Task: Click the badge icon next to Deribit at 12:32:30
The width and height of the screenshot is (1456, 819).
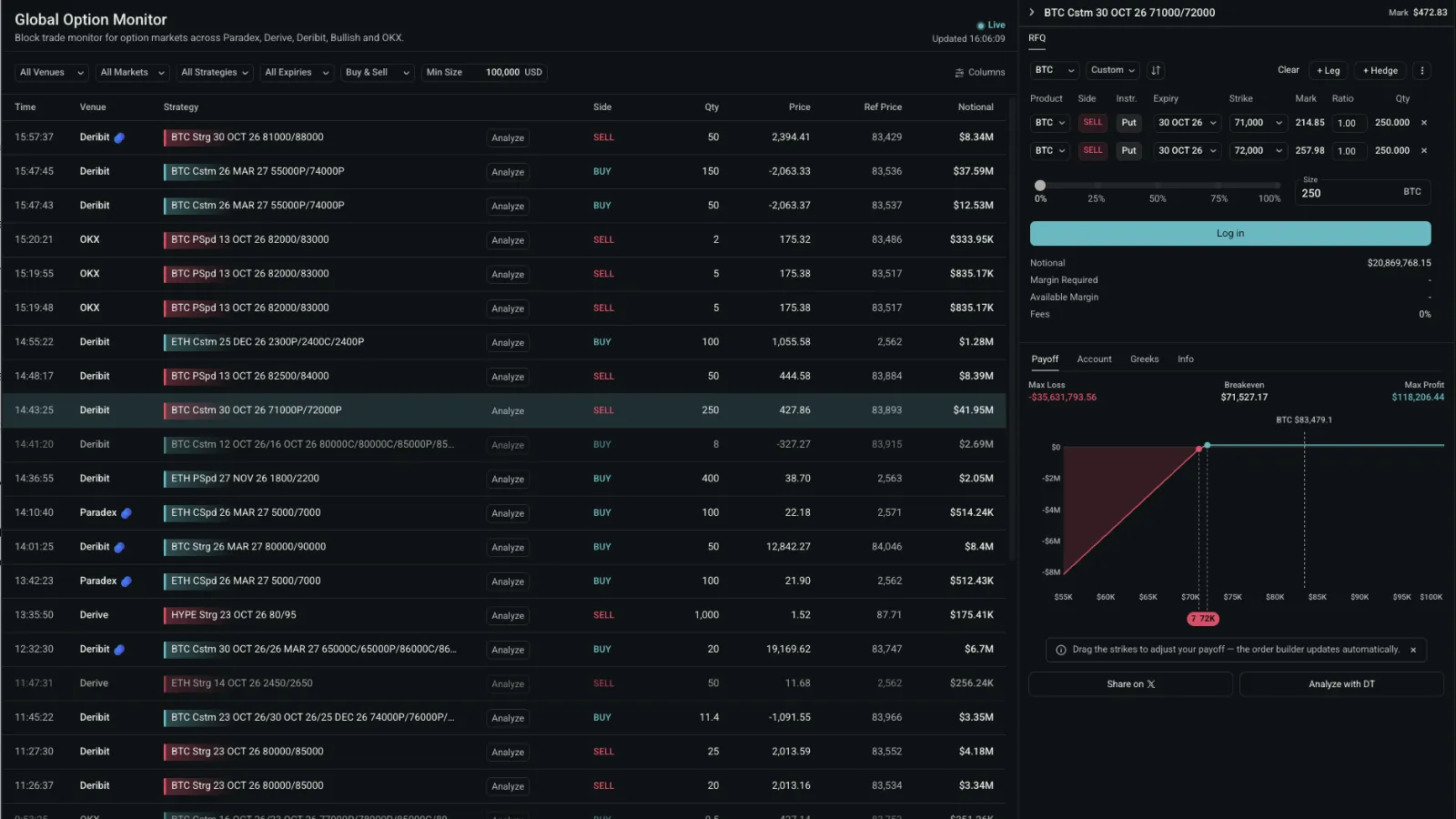Action: (119, 650)
